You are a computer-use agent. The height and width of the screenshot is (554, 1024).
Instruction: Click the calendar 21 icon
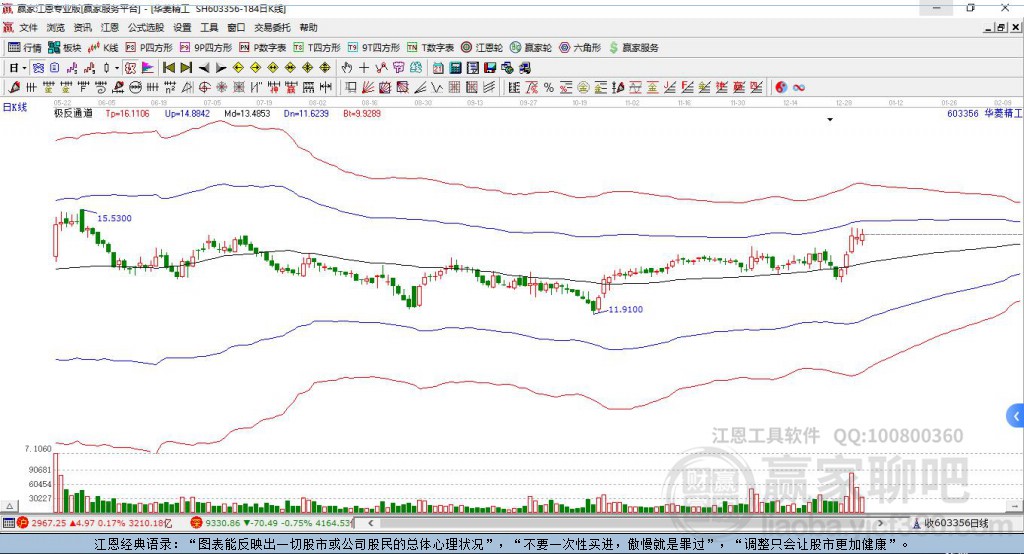[x=438, y=68]
